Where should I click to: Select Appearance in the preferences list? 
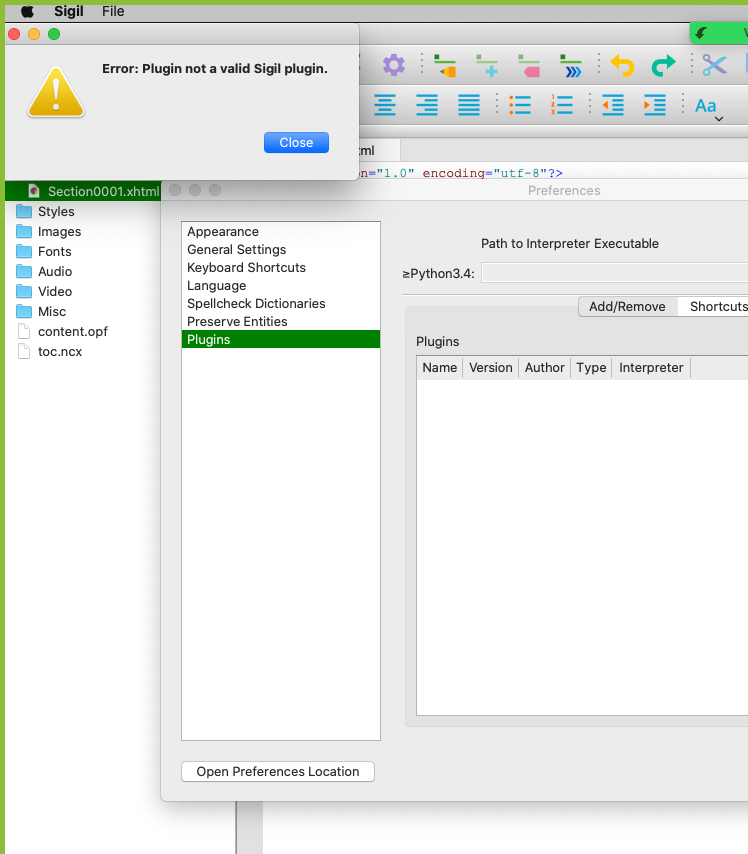281,231
